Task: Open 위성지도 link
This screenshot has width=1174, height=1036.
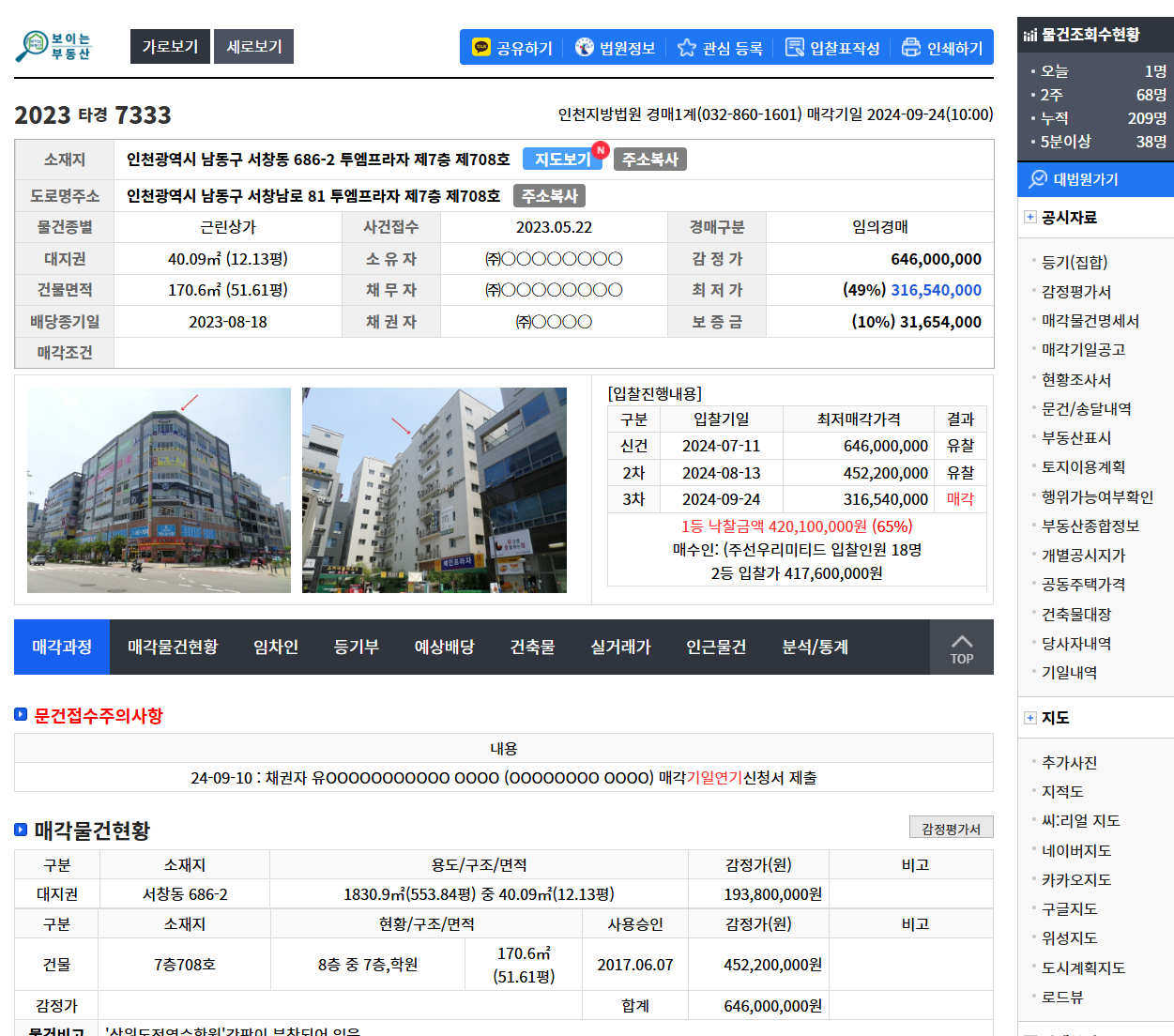Action: click(x=1070, y=938)
